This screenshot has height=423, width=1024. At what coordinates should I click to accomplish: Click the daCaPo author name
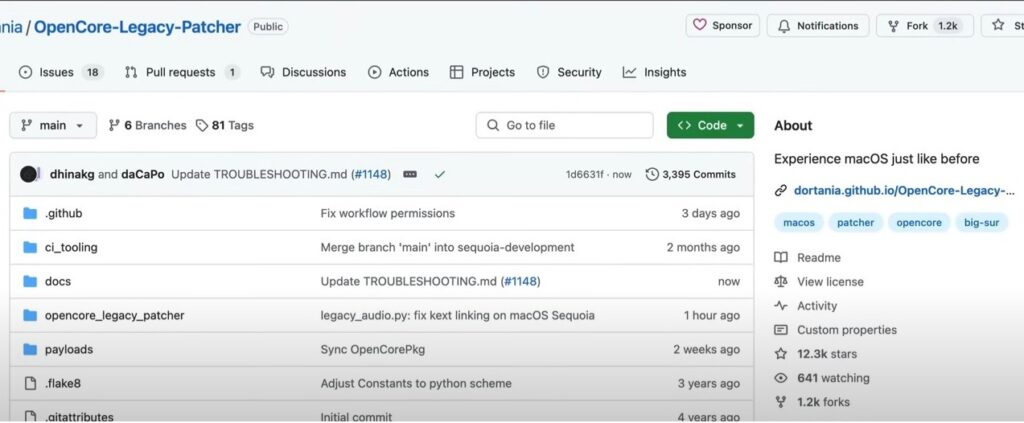[142, 174]
